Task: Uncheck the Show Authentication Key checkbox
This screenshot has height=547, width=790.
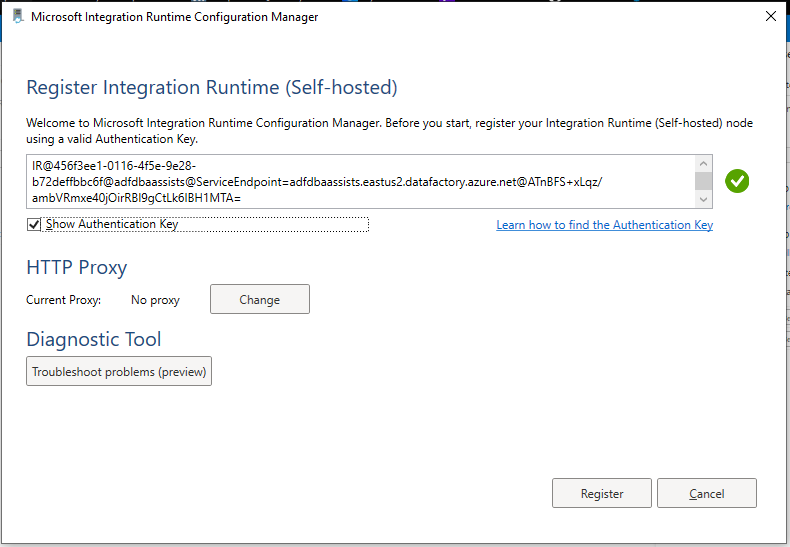Action: click(x=35, y=225)
